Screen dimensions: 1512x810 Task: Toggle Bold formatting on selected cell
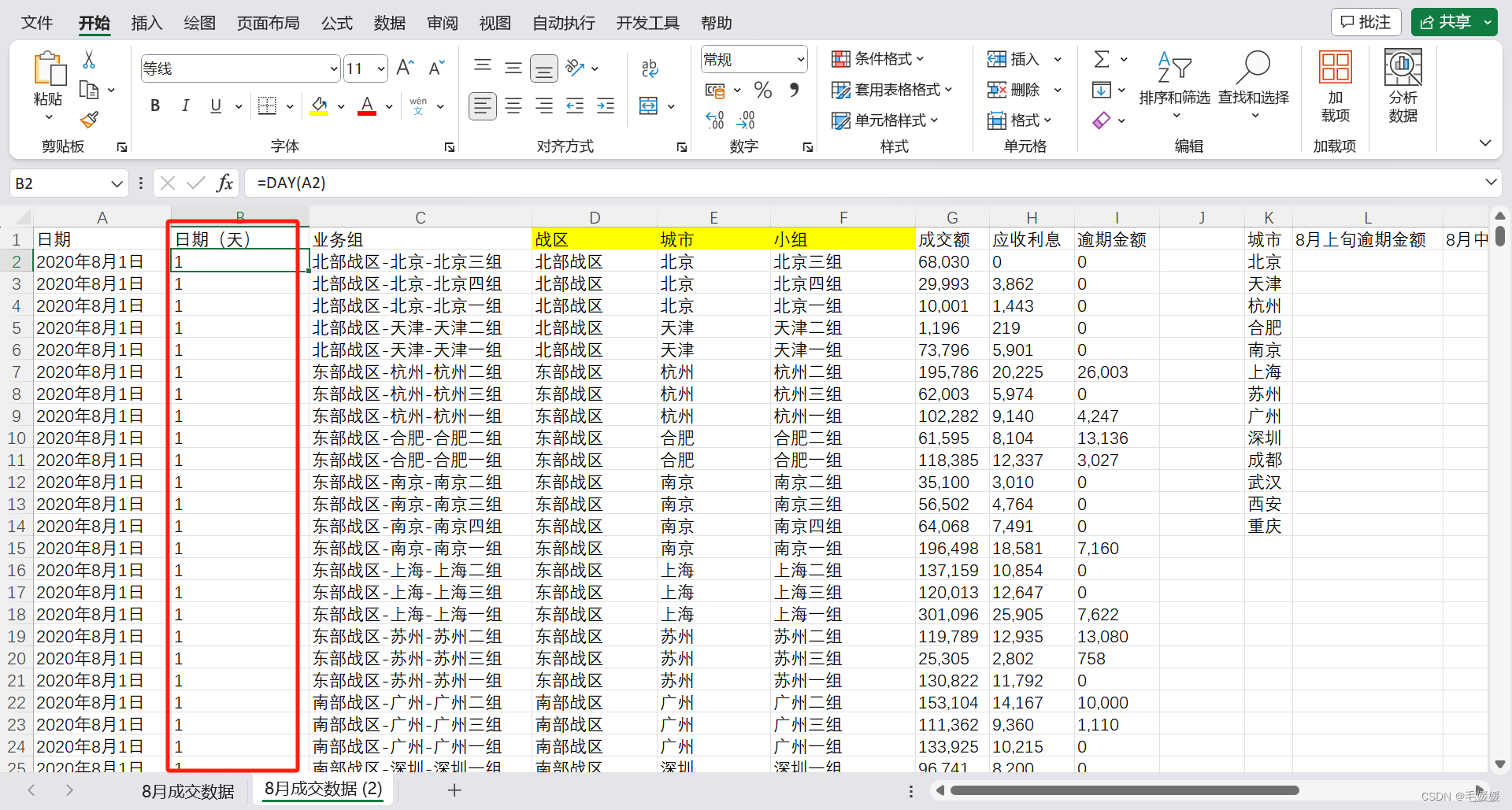tap(154, 105)
